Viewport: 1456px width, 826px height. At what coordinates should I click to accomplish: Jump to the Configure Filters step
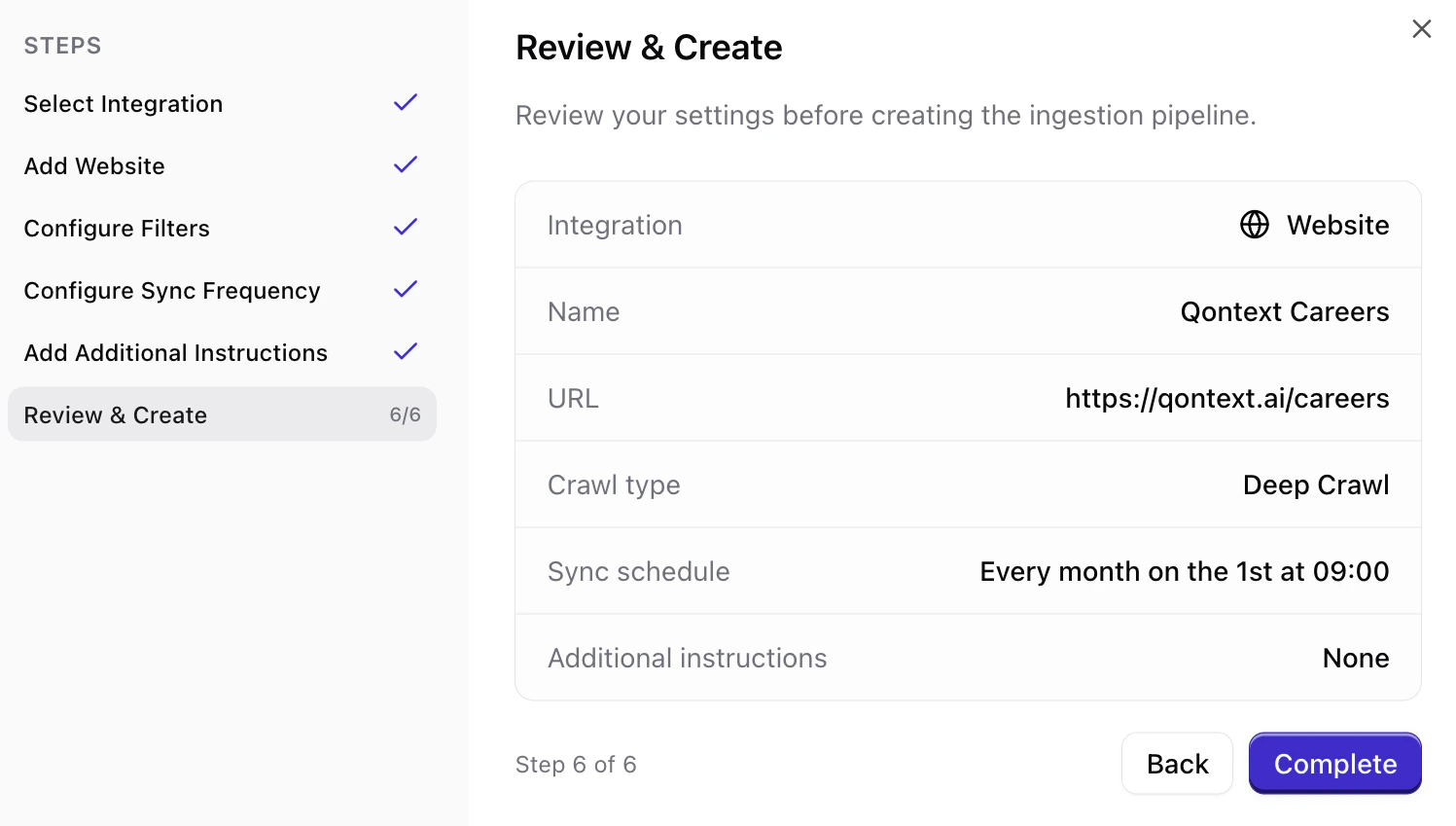pos(116,229)
